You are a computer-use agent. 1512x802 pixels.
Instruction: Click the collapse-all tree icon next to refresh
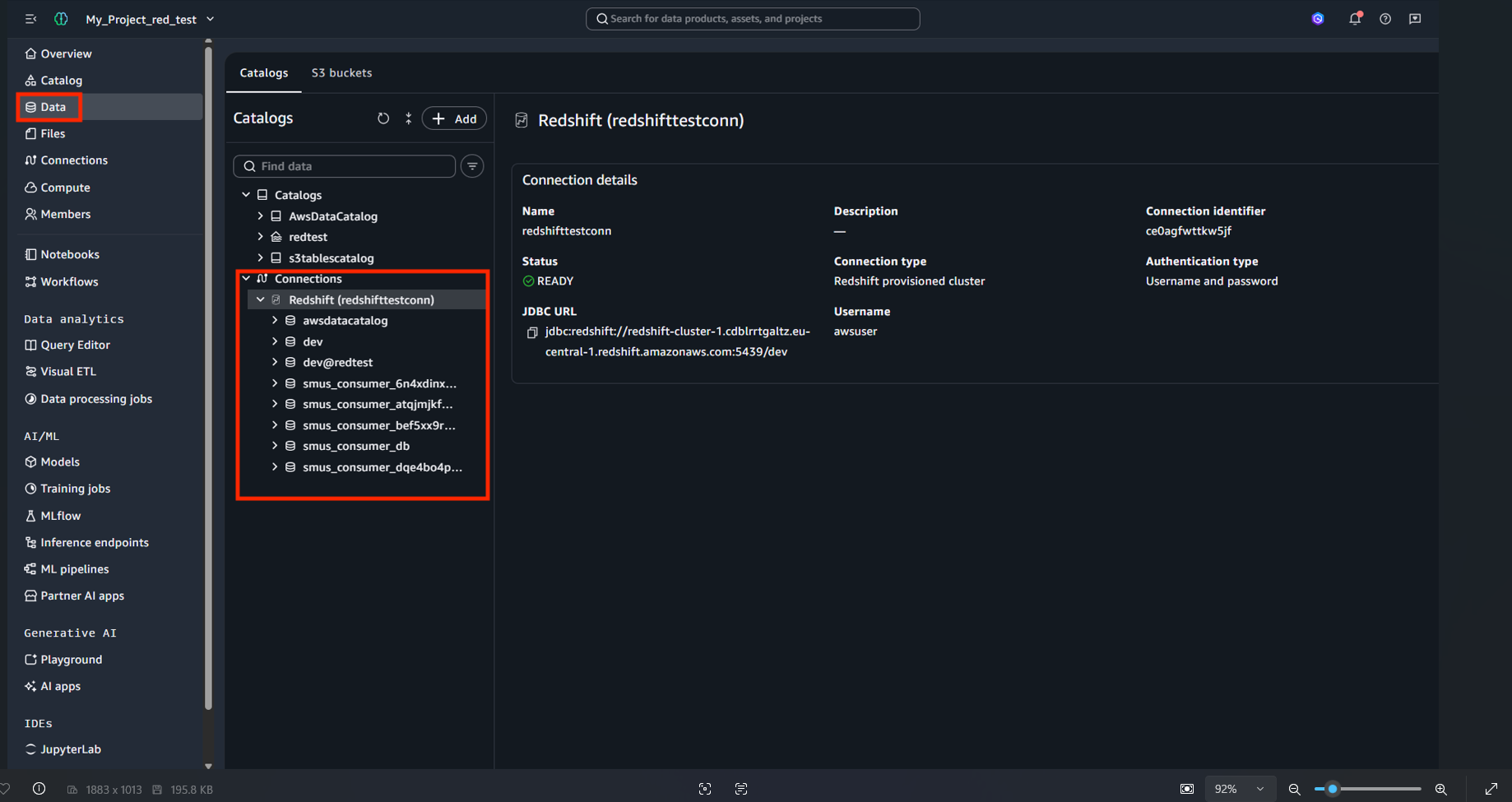click(x=408, y=118)
